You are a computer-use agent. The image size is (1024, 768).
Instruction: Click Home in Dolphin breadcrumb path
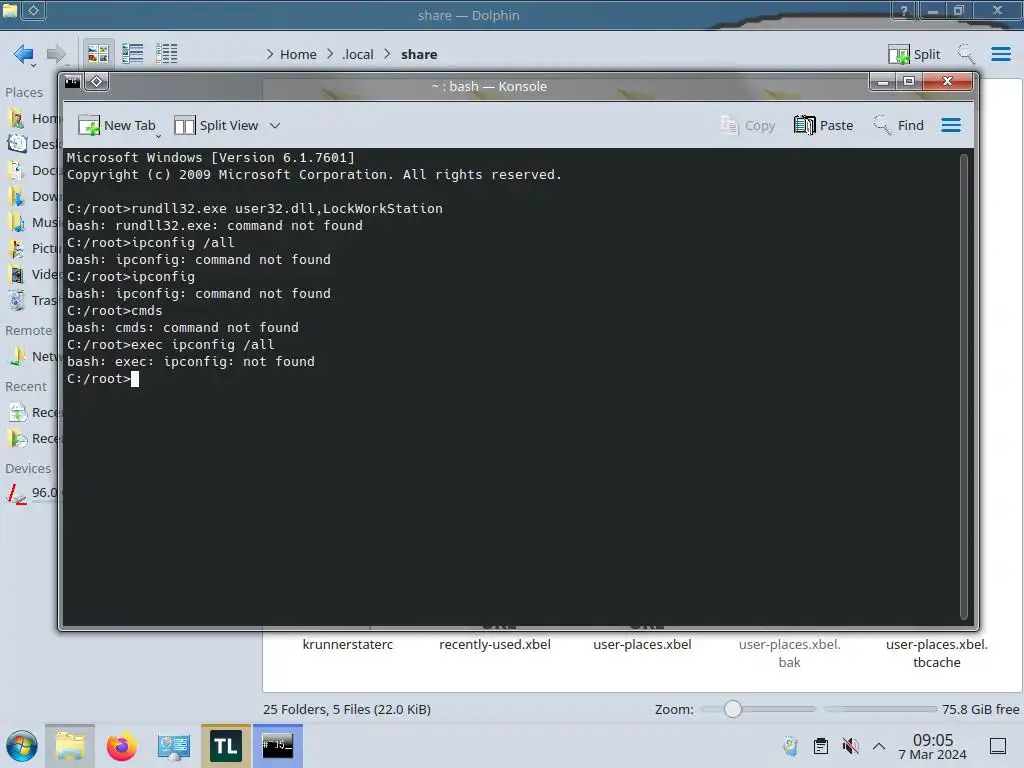tap(298, 54)
